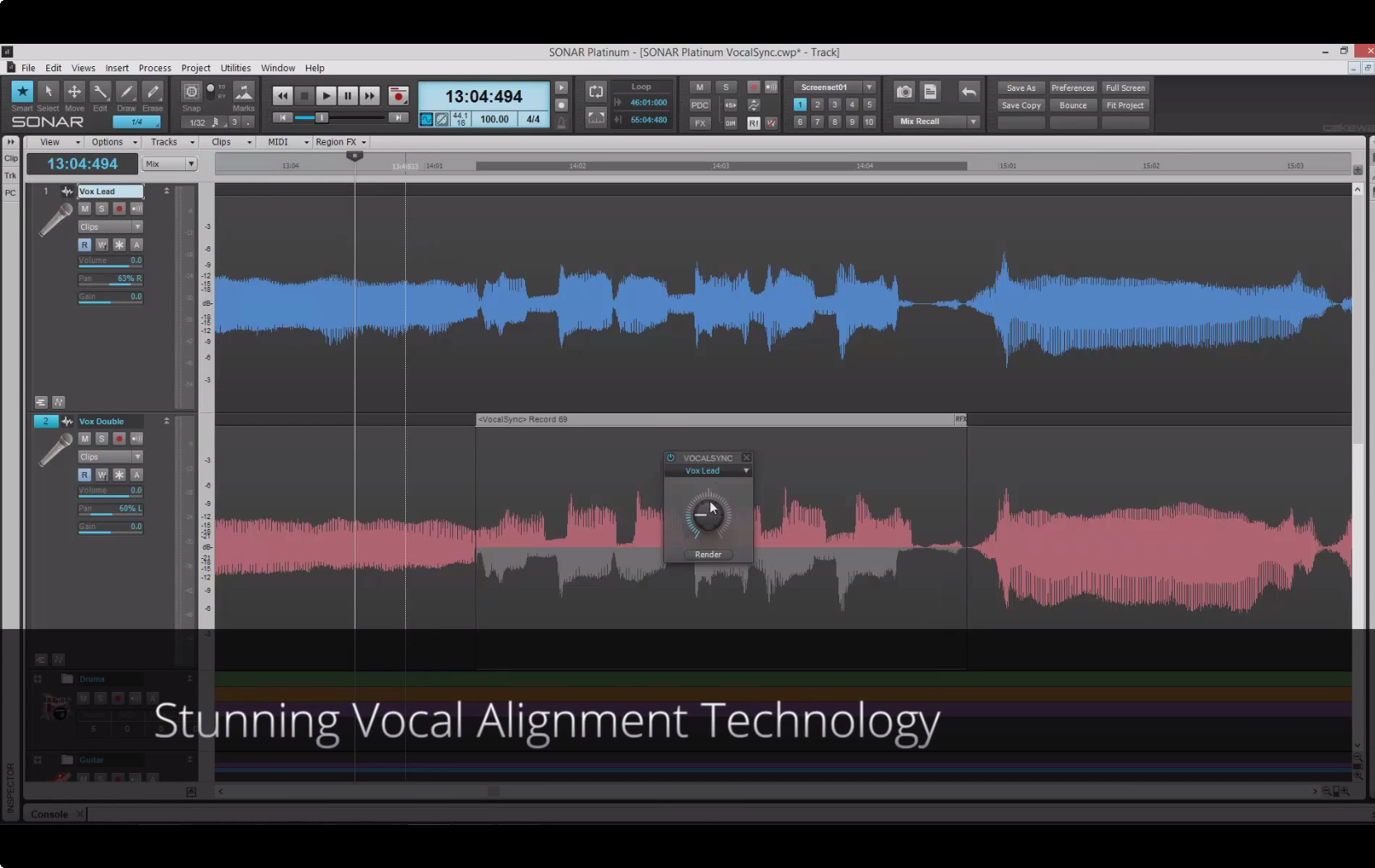Image resolution: width=1375 pixels, height=868 pixels.
Task: Toggle the Loop on/off icon
Action: click(595, 92)
